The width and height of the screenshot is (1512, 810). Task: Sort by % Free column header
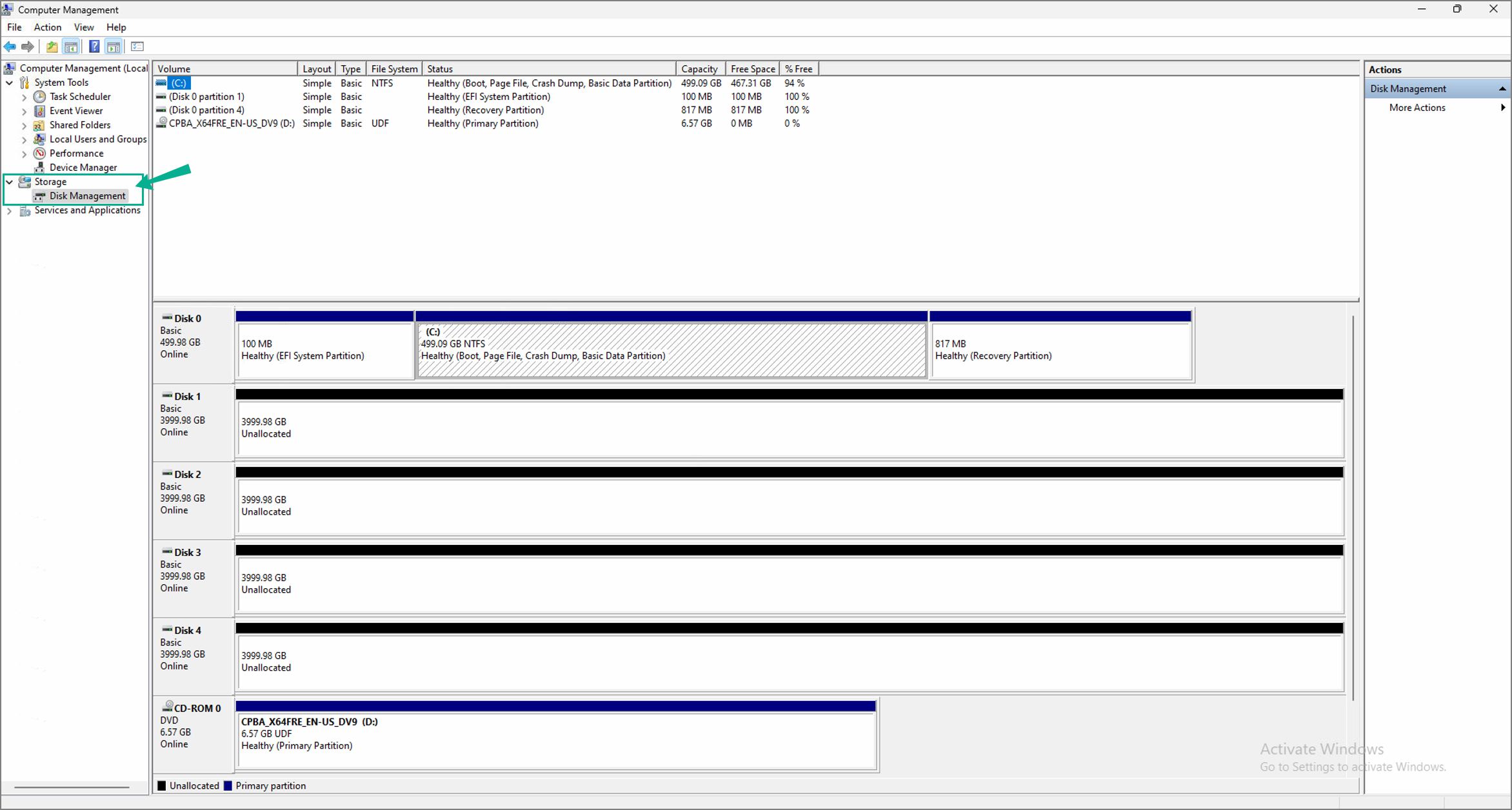799,69
